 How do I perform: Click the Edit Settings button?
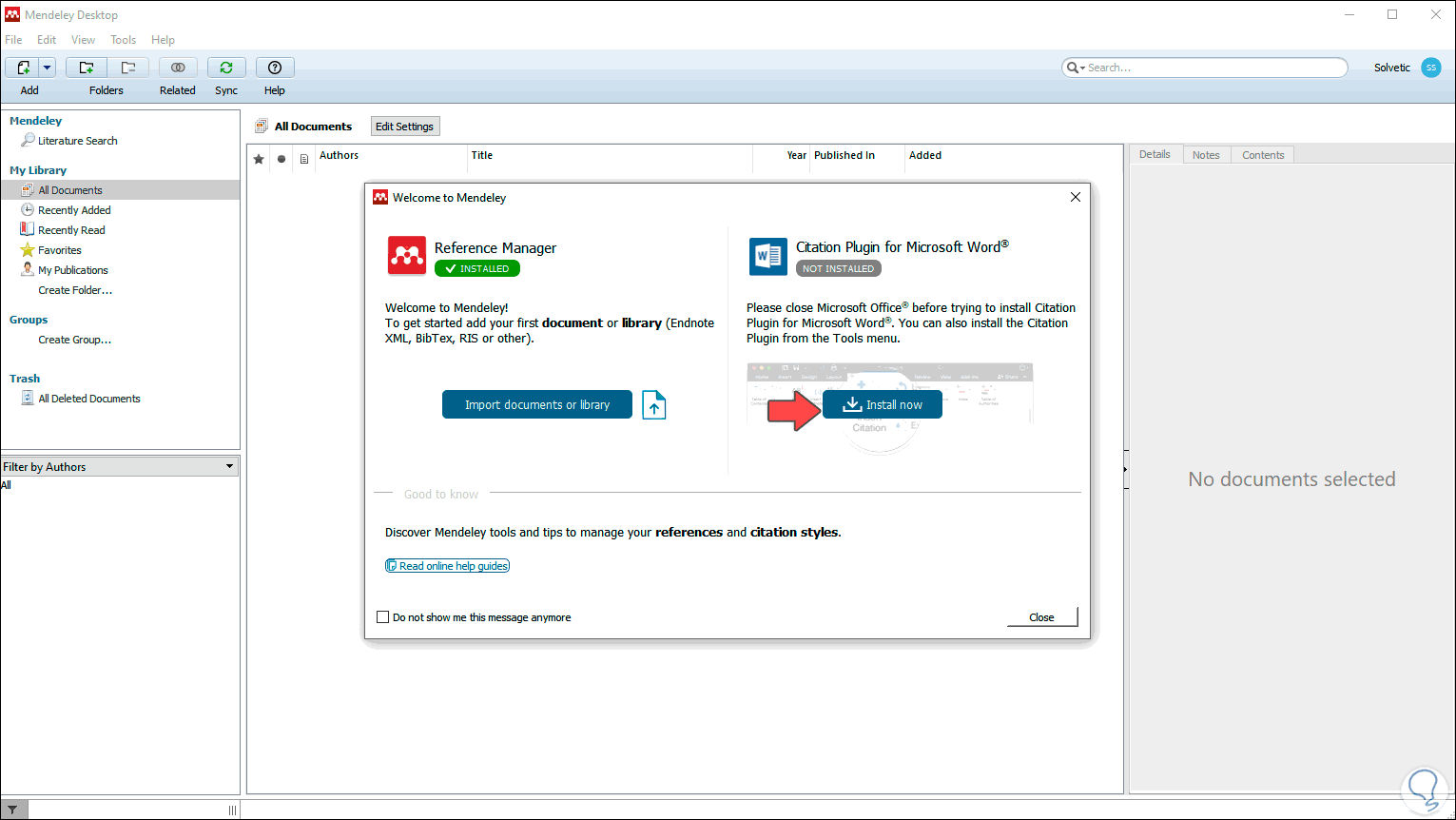coord(404,127)
